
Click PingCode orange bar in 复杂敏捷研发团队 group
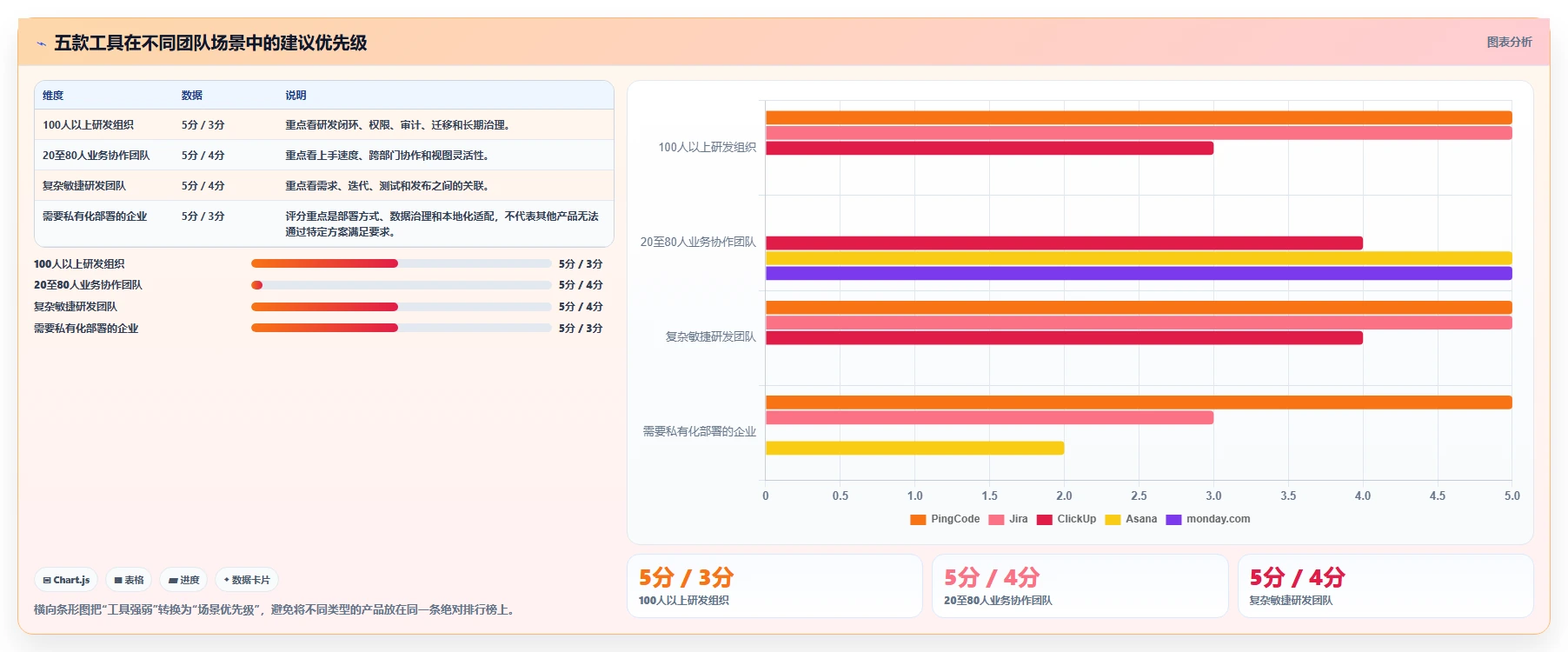click(x=1139, y=308)
